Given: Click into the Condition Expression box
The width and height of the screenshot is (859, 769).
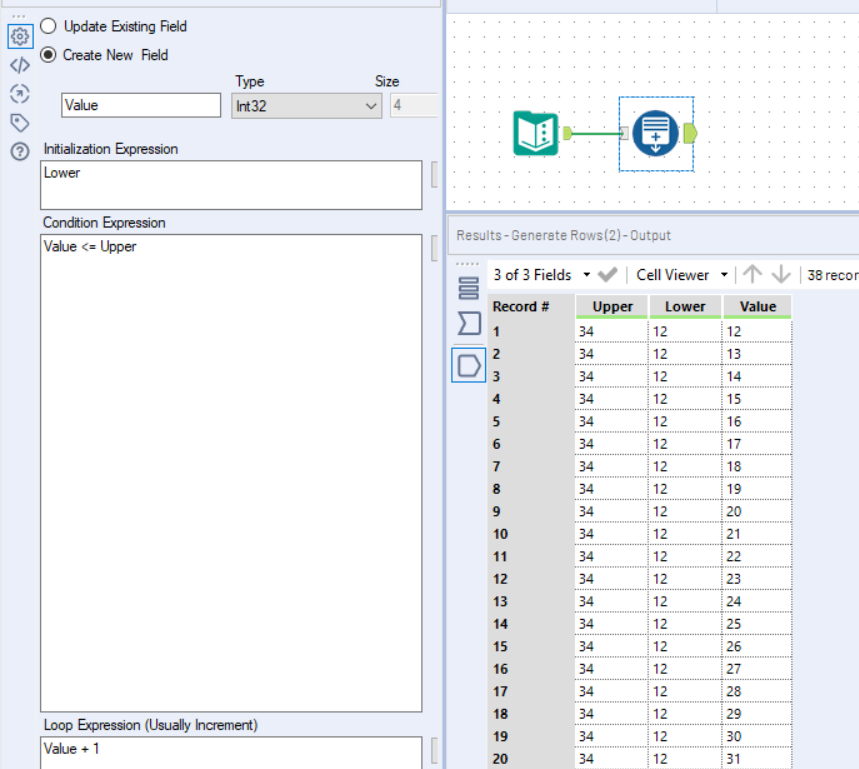Looking at the screenshot, I should 231,472.
